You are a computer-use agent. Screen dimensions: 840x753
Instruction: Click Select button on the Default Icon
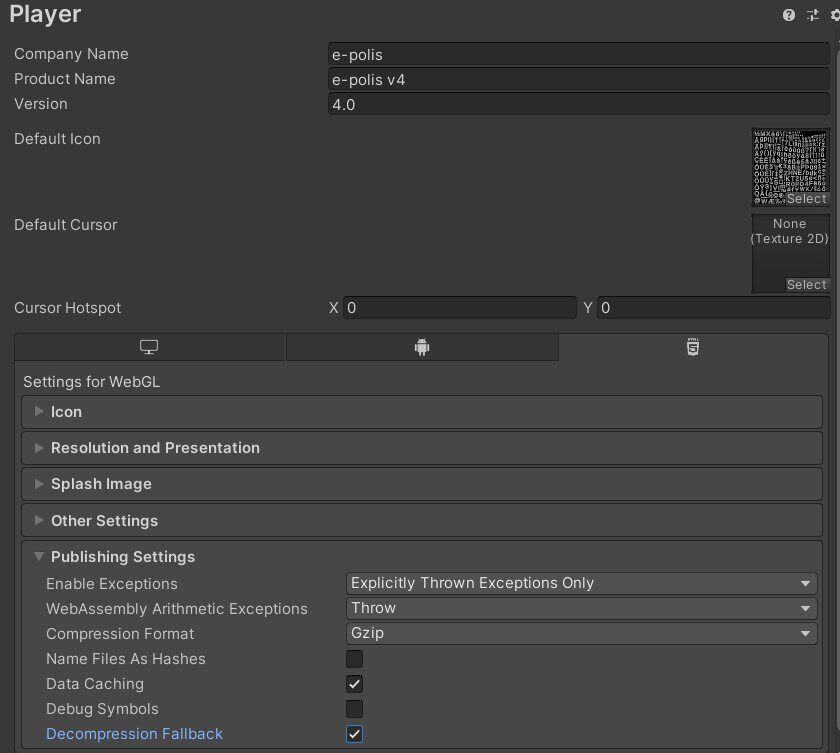click(807, 199)
